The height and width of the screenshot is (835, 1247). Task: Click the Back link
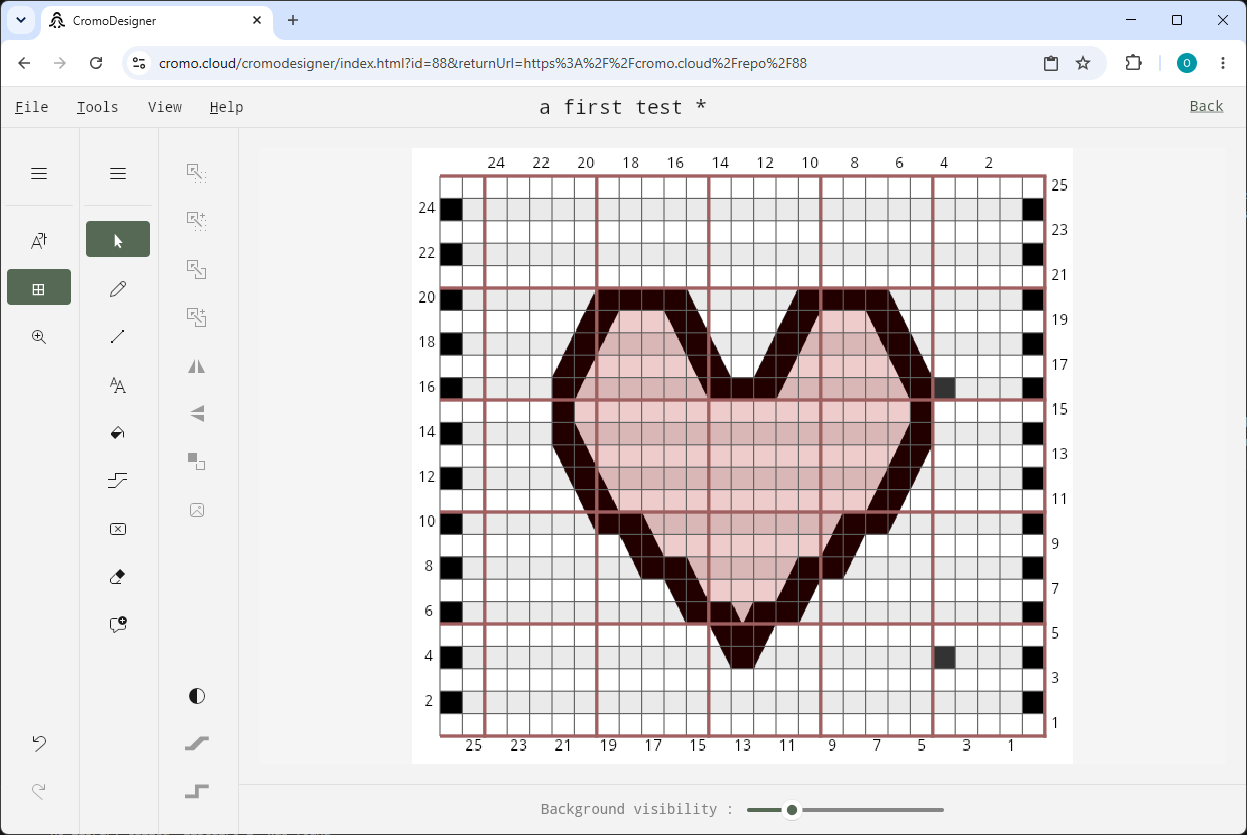click(x=1206, y=106)
